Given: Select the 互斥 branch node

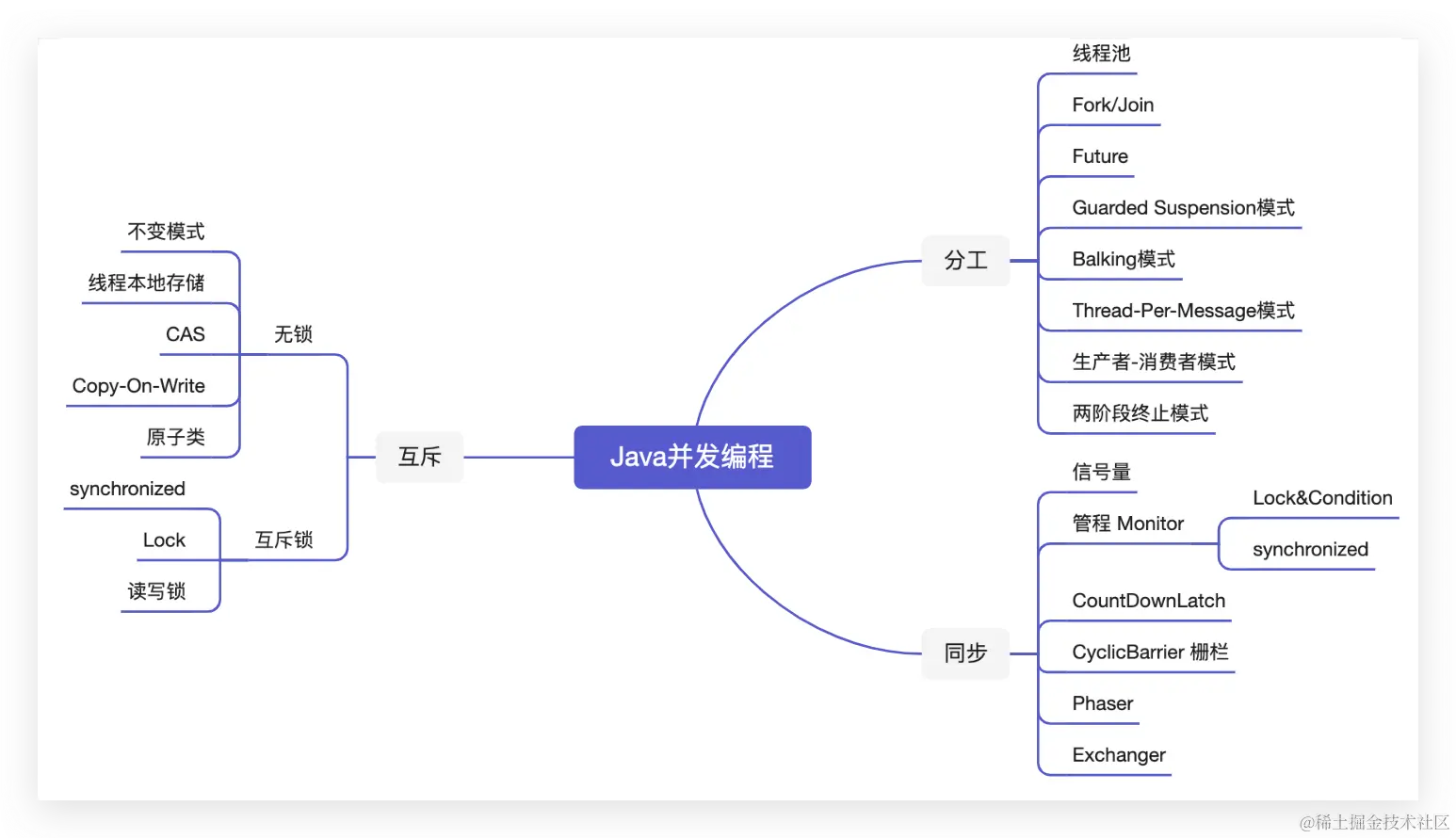Looking at the screenshot, I should pos(420,457).
